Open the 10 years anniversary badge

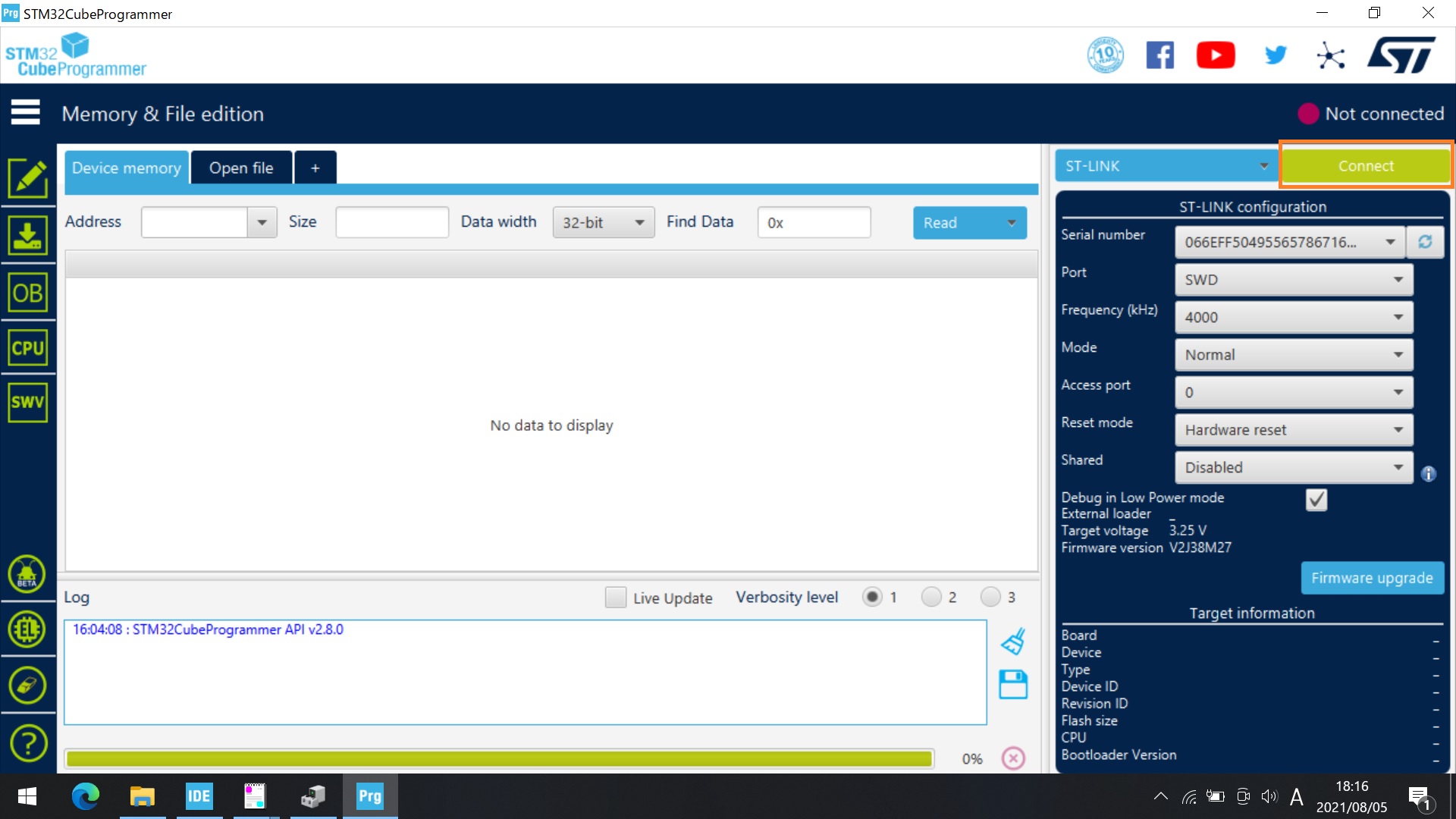[1106, 55]
